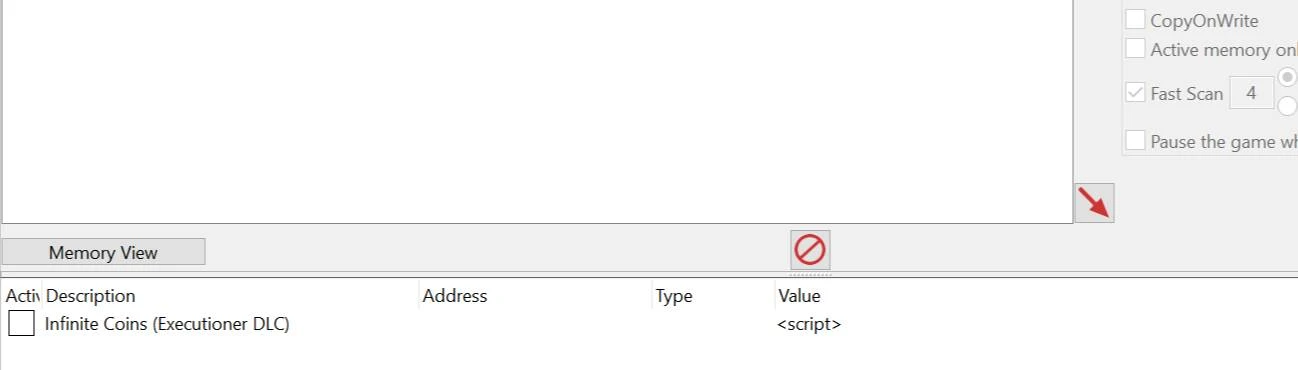The width and height of the screenshot is (1298, 370).
Task: Select the filled radio button beside Fast Scan value
Action: point(1288,78)
